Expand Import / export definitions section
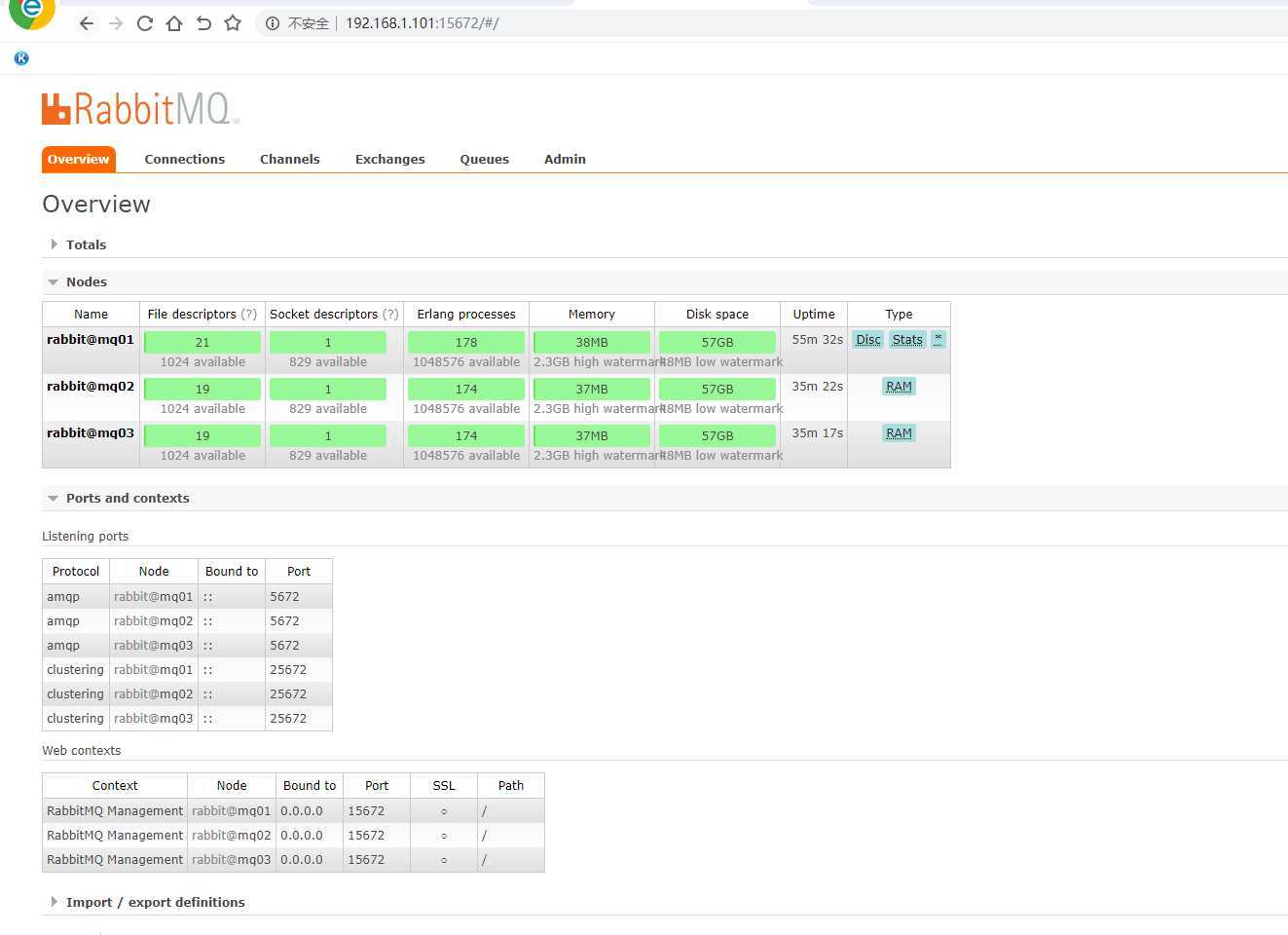1288x935 pixels. click(x=155, y=902)
